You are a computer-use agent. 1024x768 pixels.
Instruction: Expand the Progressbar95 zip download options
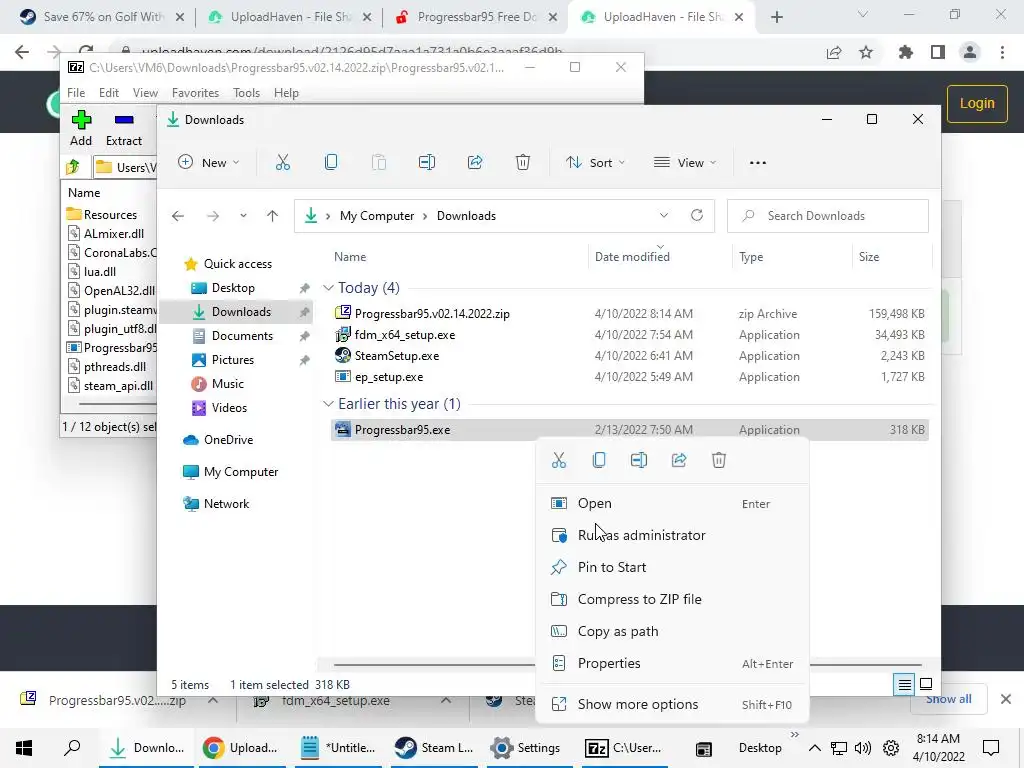click(213, 700)
